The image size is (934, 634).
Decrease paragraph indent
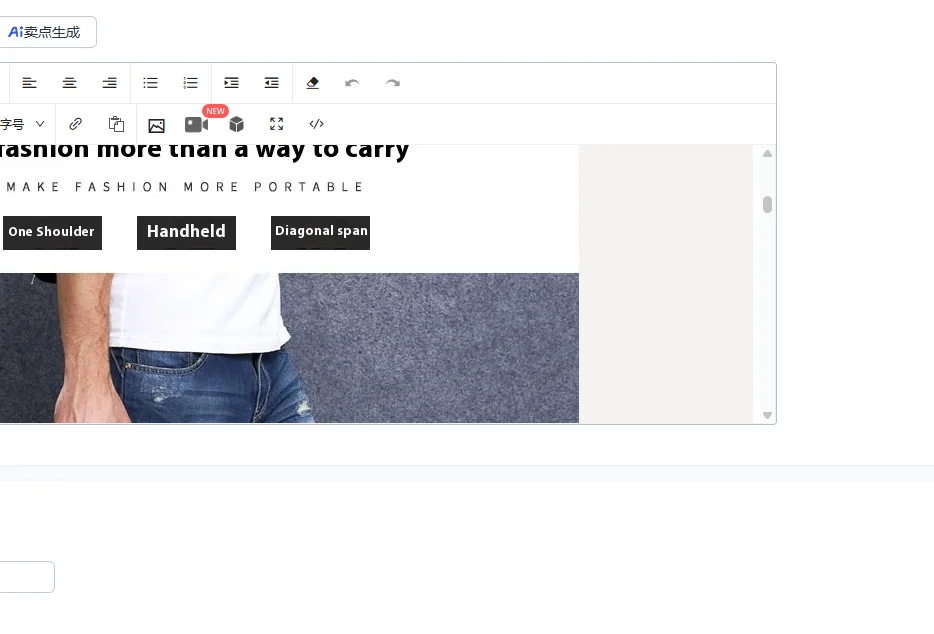tap(272, 83)
